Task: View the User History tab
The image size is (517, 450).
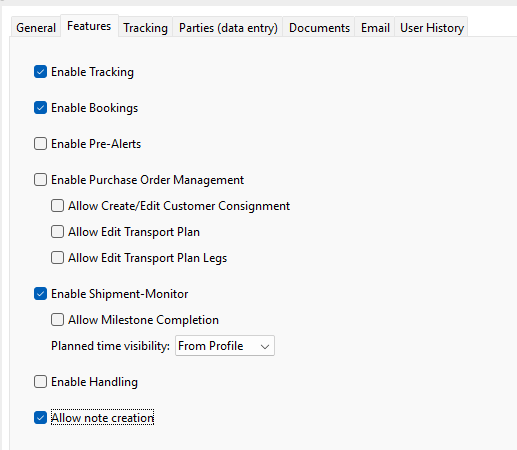Action: tap(432, 28)
